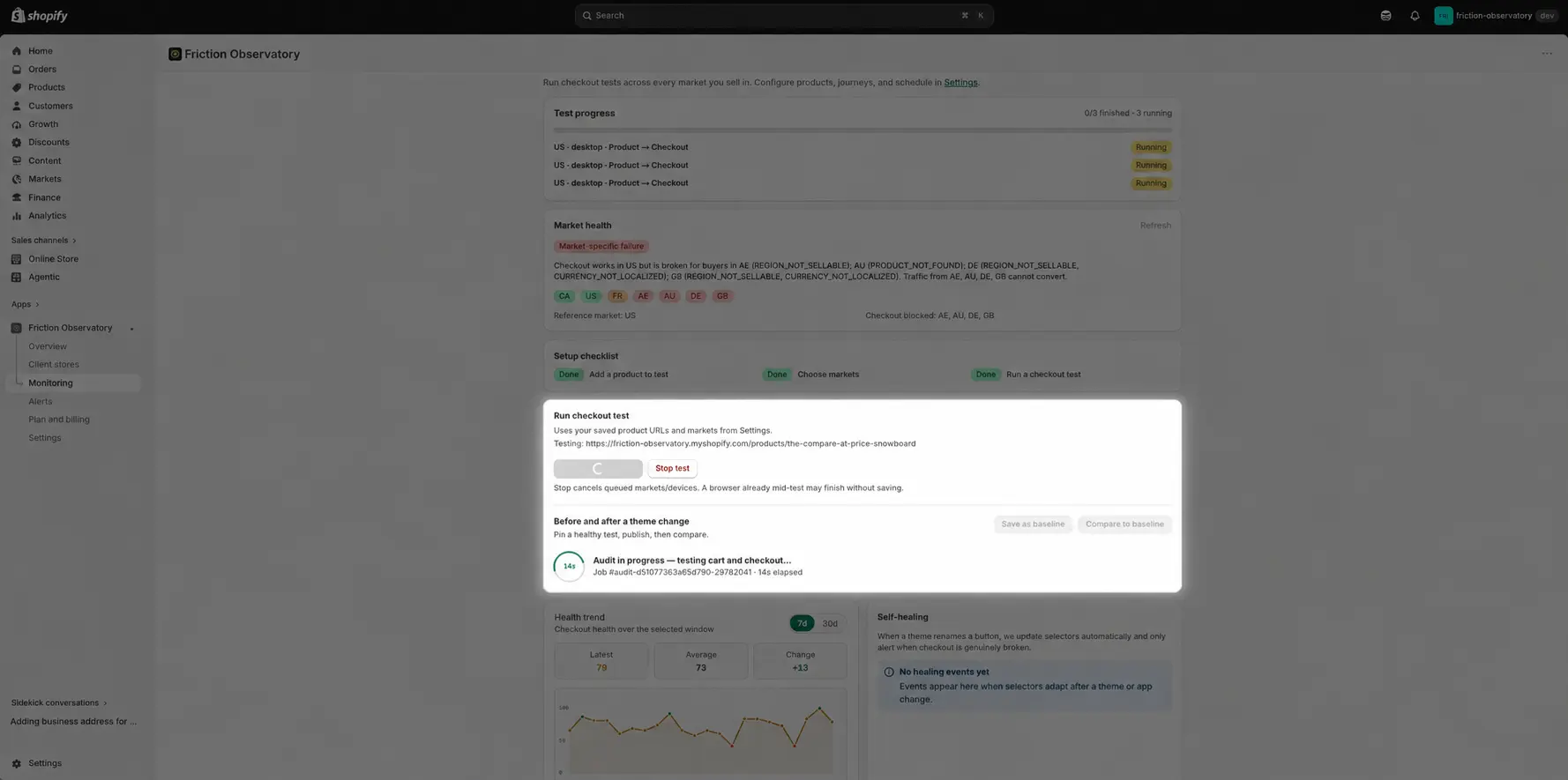The image size is (1568, 780).
Task: Click the notification bell icon
Action: (1415, 16)
